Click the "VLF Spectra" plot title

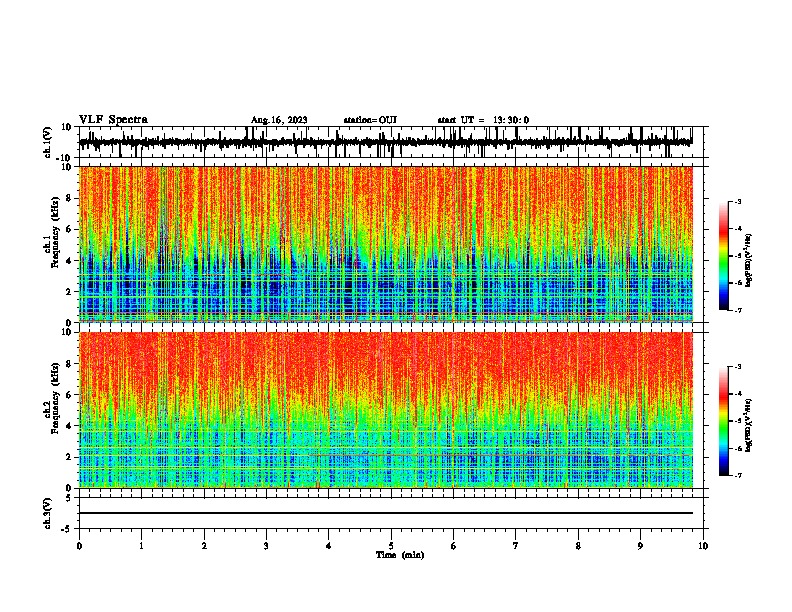pos(113,120)
